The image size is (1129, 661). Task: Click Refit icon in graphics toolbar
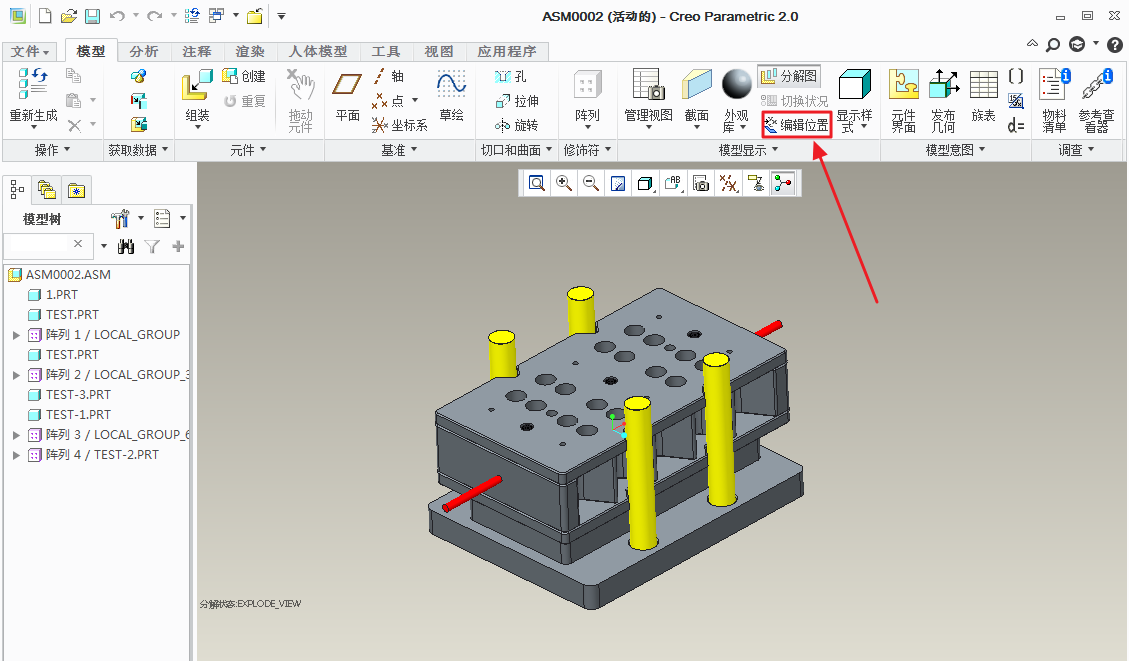(x=537, y=183)
